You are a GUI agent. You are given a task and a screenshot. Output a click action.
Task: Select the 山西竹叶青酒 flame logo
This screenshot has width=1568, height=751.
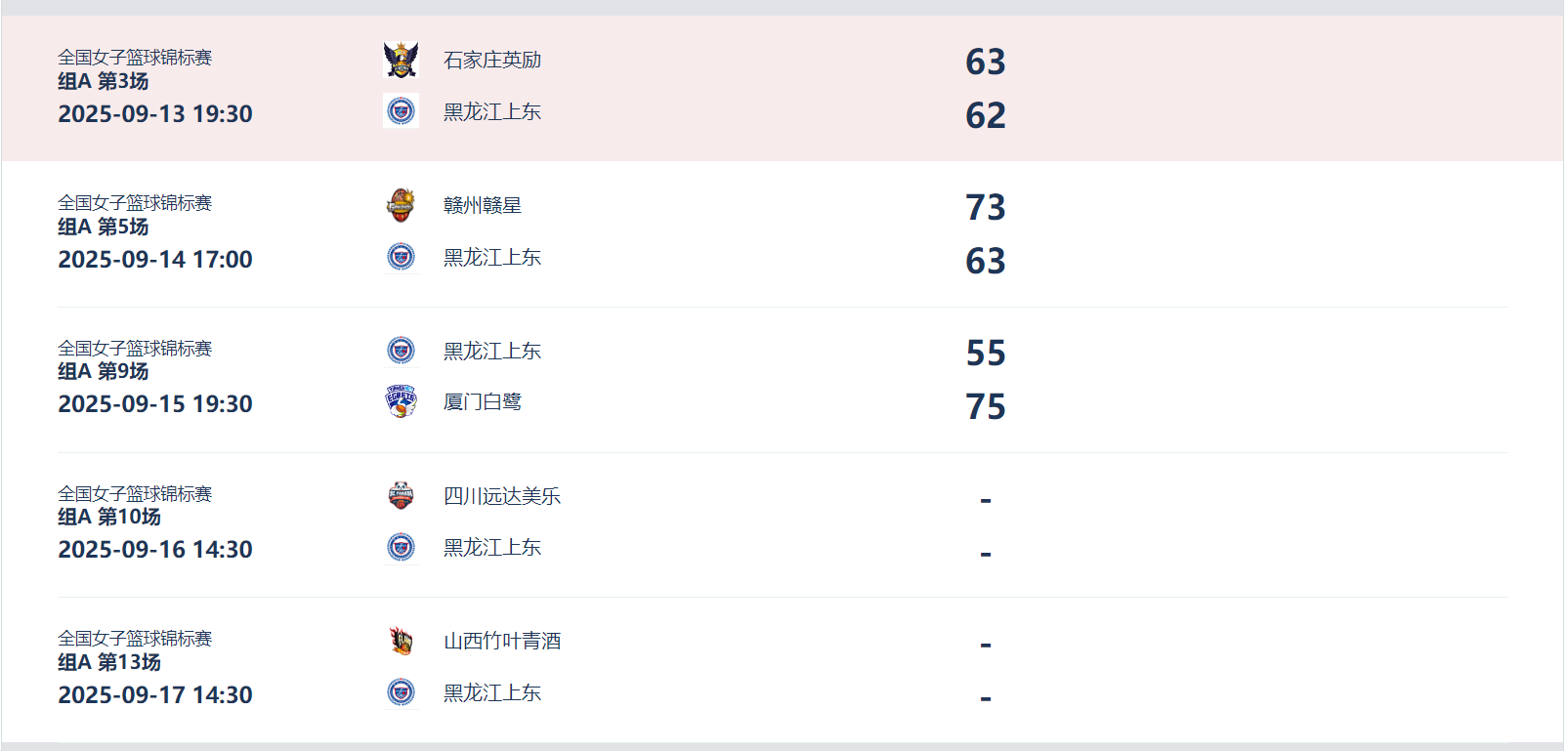click(402, 641)
